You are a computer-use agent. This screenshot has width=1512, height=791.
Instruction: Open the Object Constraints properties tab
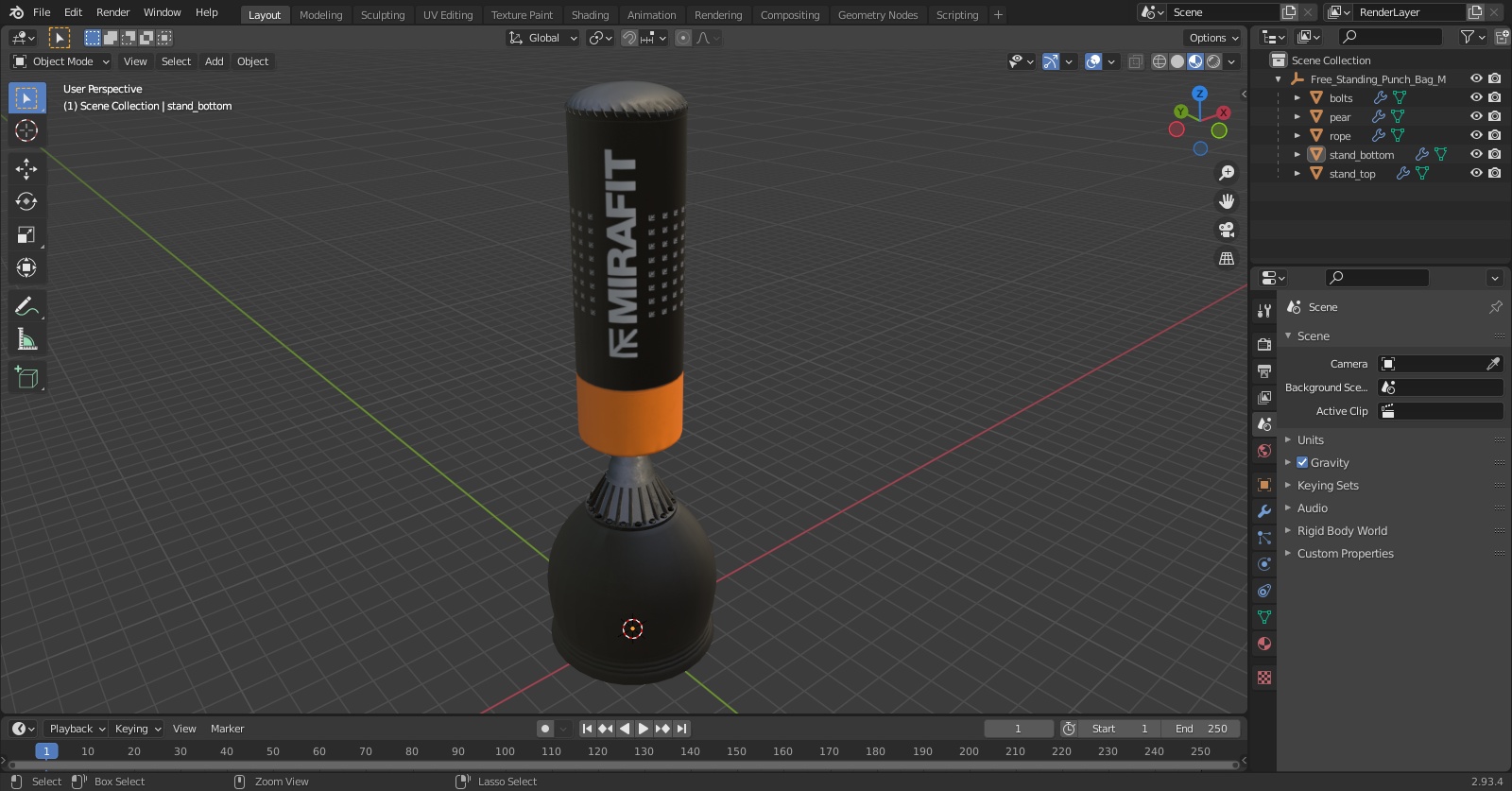[1264, 591]
